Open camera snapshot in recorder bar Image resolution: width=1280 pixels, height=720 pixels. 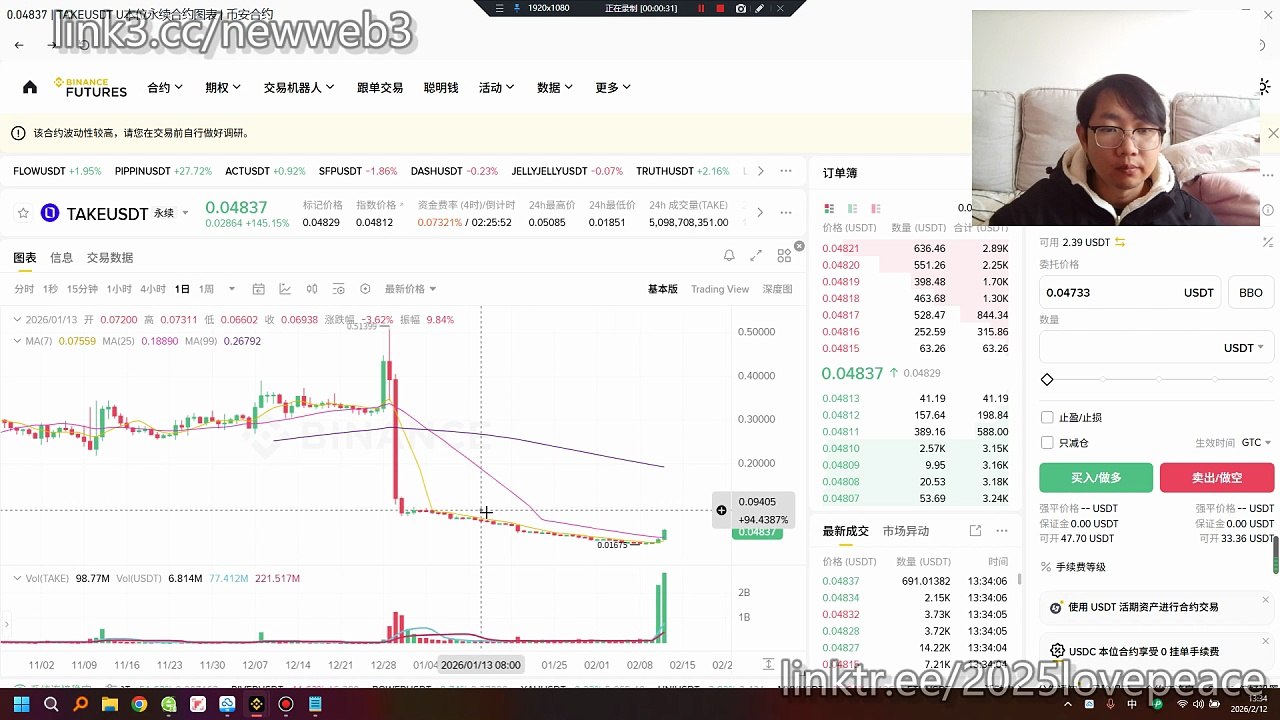coord(740,8)
